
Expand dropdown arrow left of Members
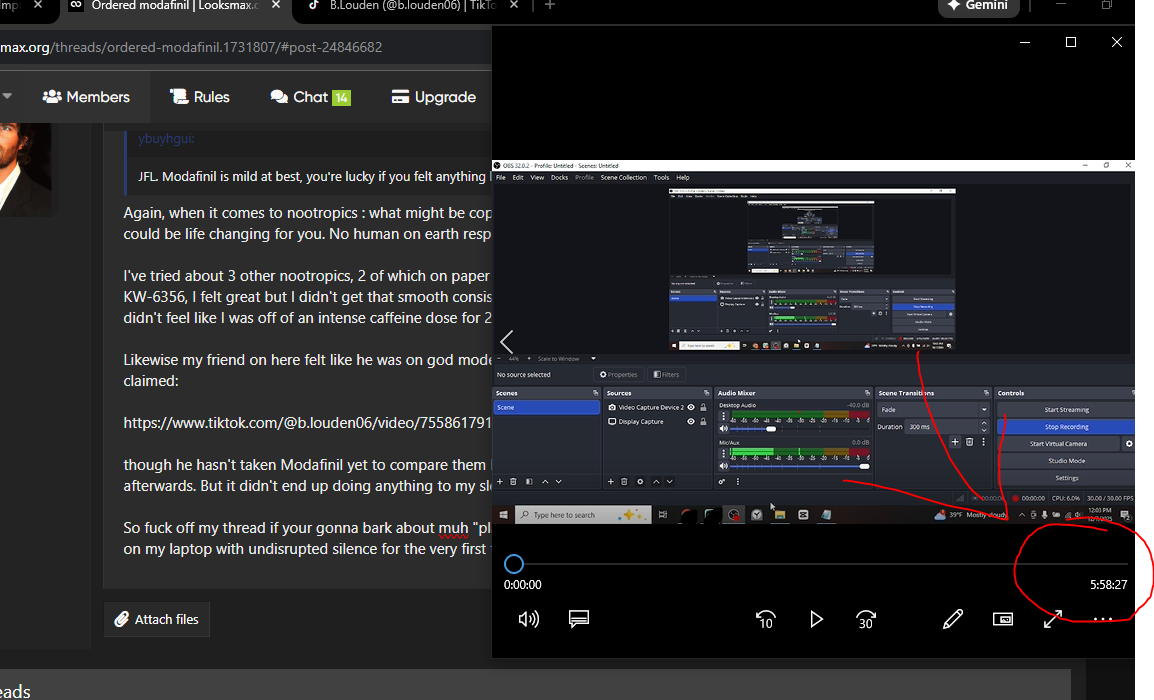pos(7,97)
